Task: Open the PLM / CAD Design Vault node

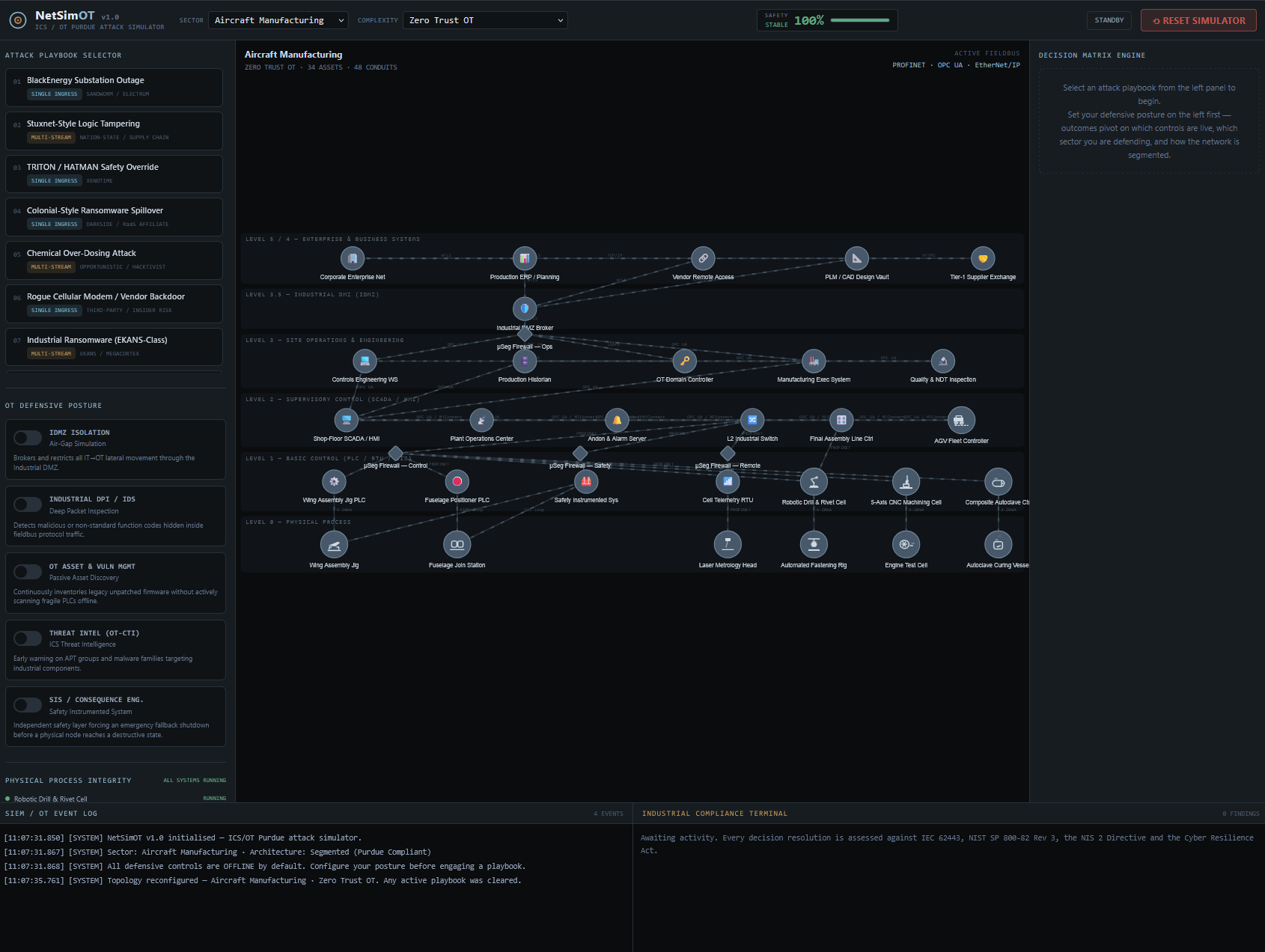Action: [857, 258]
